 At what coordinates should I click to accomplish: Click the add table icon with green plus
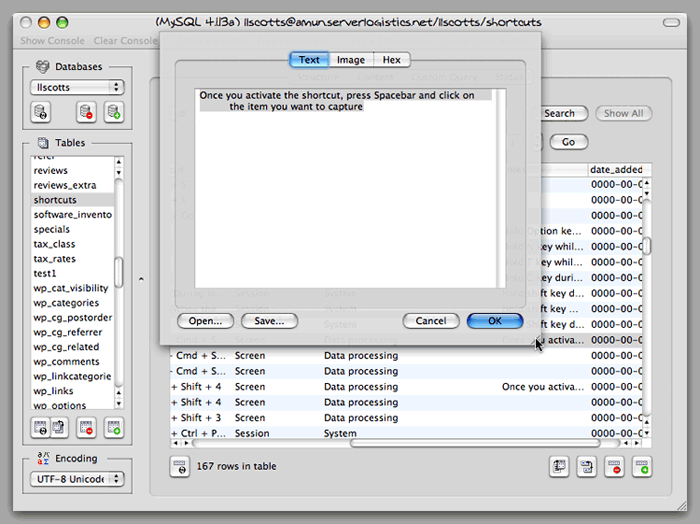pos(114,428)
